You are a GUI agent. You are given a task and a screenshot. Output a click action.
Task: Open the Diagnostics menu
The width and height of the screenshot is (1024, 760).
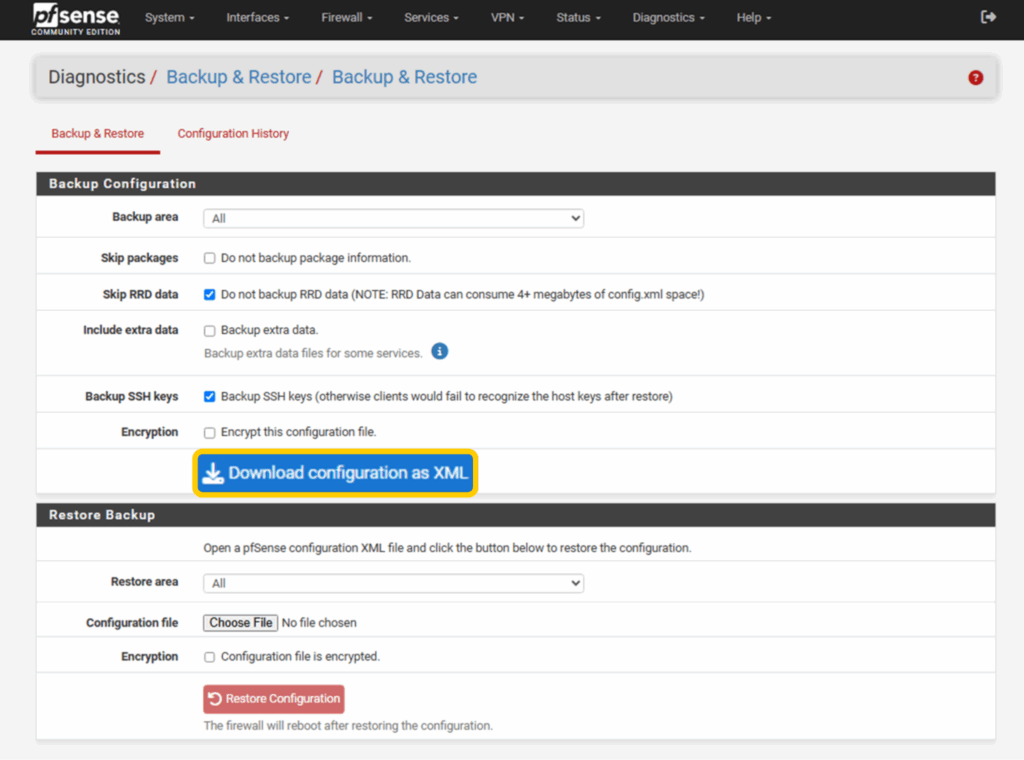click(668, 18)
